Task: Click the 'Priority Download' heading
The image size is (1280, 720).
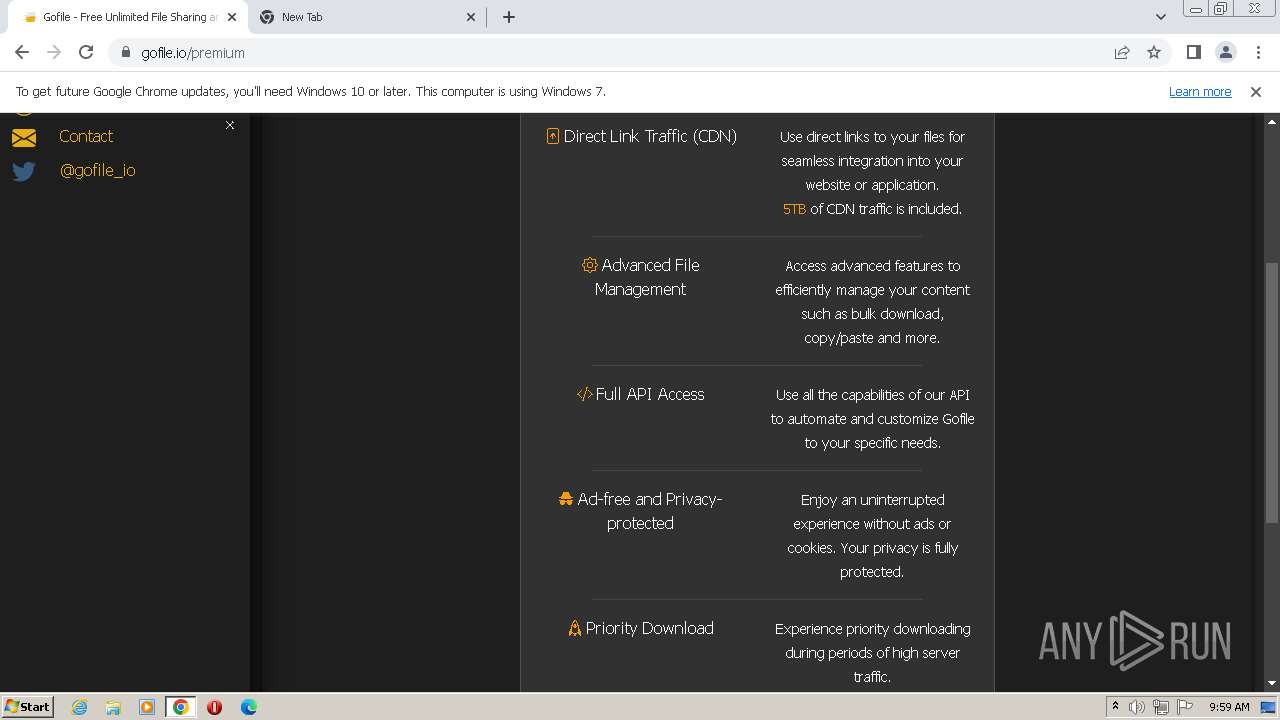Action: pyautogui.click(x=649, y=628)
